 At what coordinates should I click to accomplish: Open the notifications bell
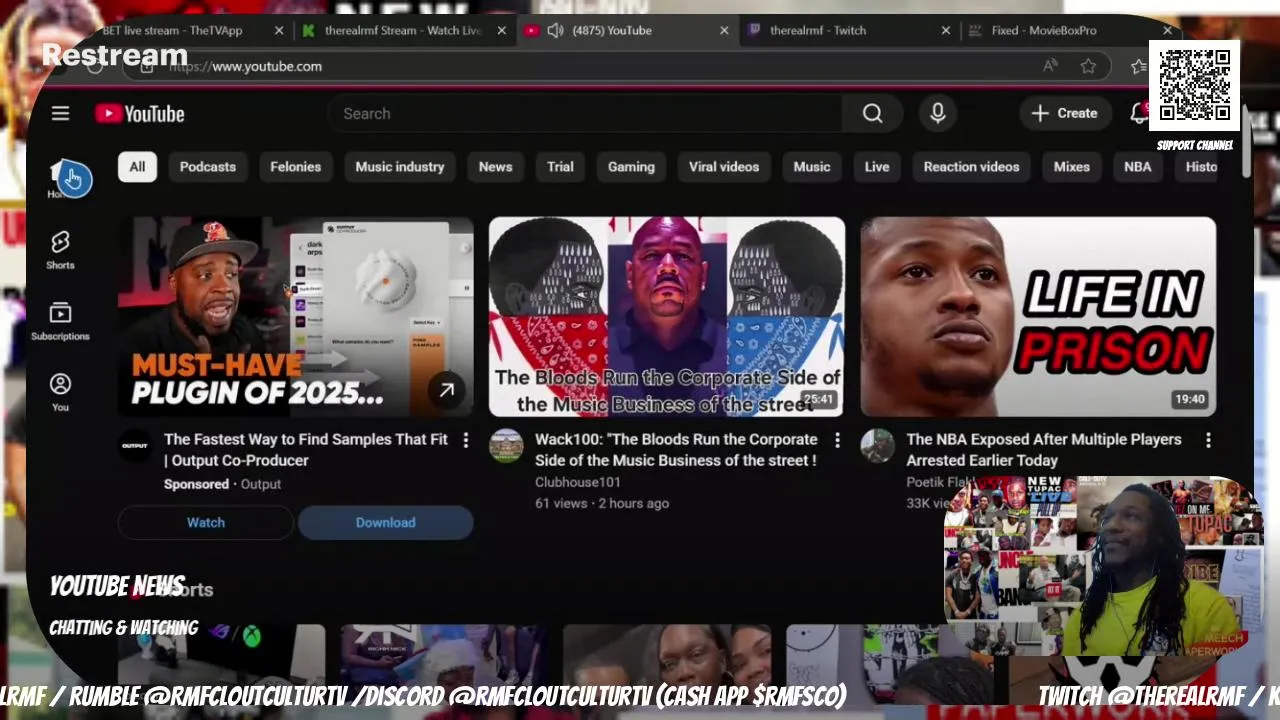click(1138, 114)
